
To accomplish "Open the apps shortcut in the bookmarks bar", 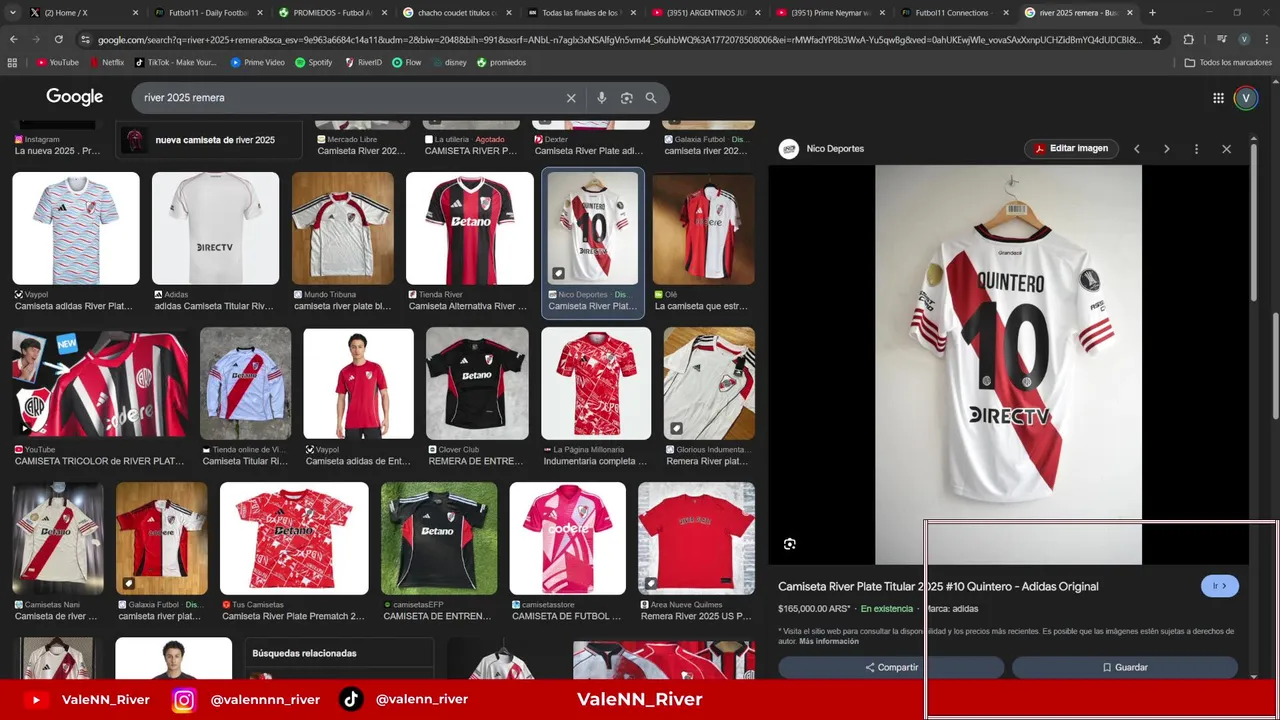I will pos(12,62).
